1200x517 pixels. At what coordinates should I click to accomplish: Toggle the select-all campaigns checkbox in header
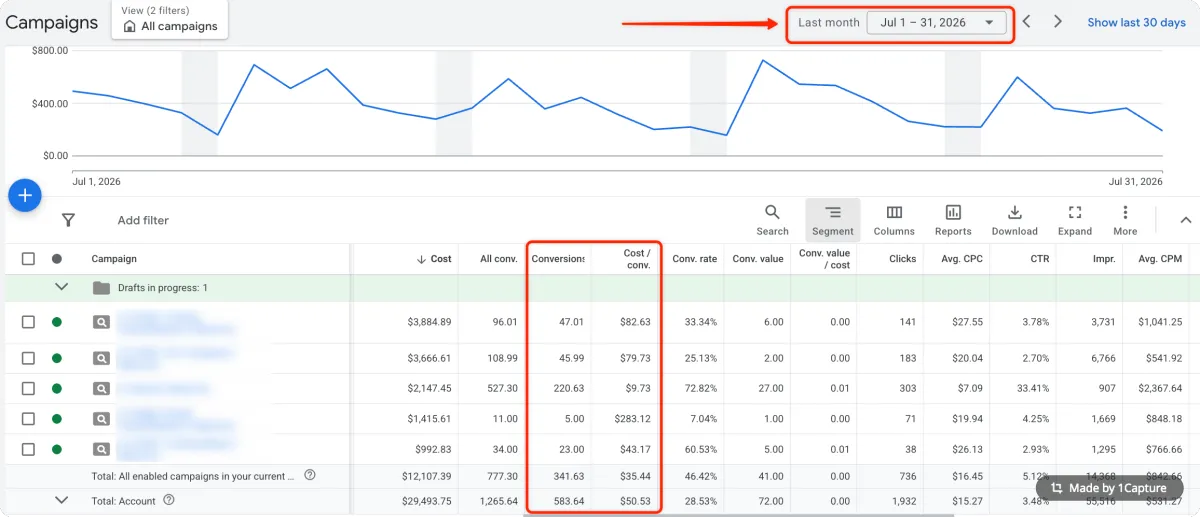(x=28, y=259)
